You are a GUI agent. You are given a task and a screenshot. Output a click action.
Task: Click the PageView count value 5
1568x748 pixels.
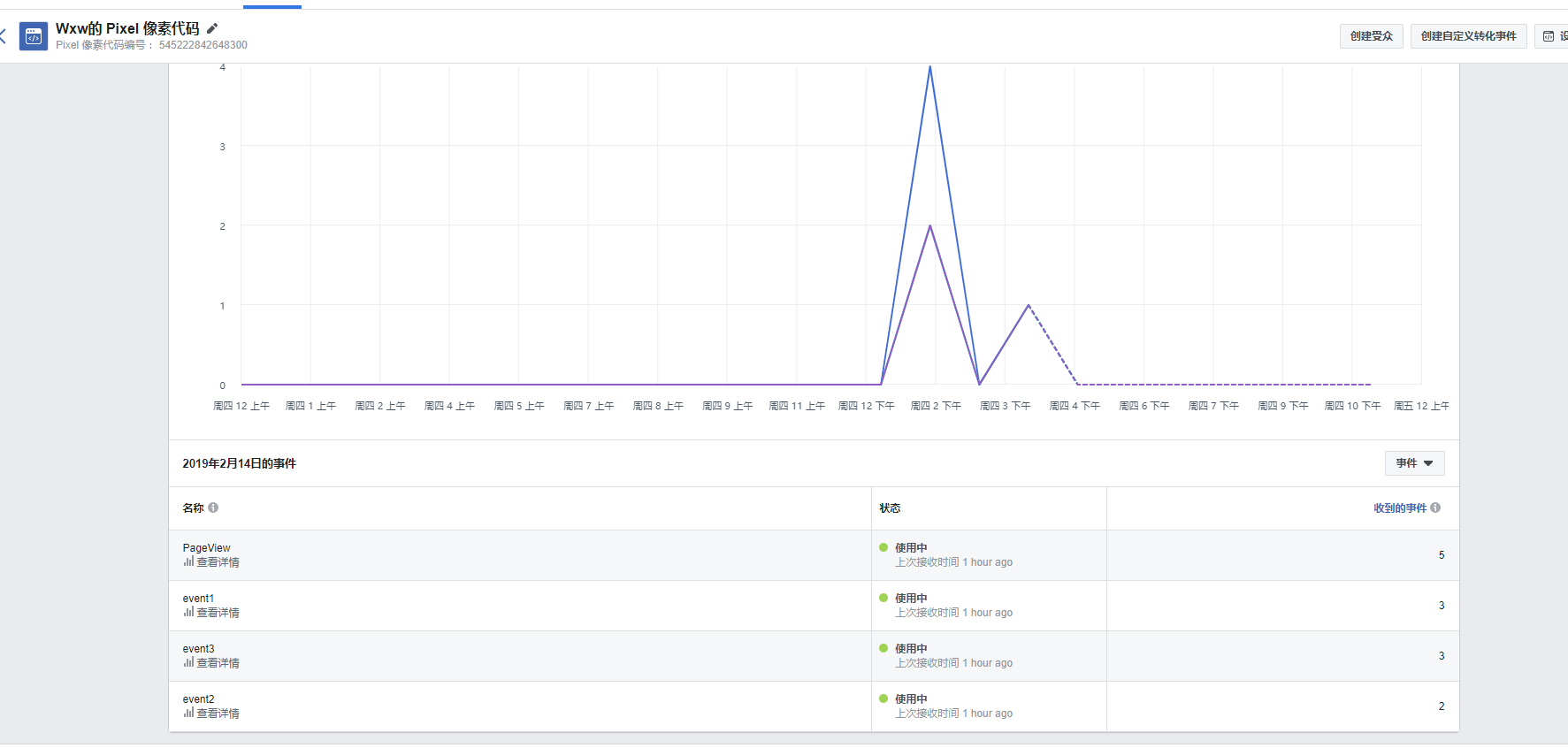1442,555
